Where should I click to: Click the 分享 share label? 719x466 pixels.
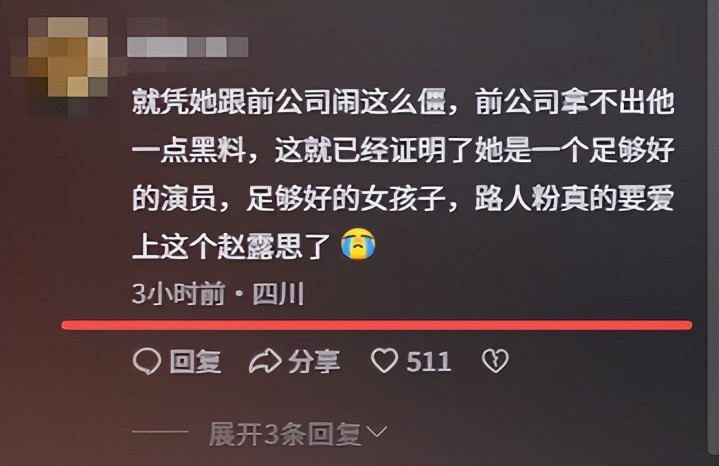click(314, 361)
